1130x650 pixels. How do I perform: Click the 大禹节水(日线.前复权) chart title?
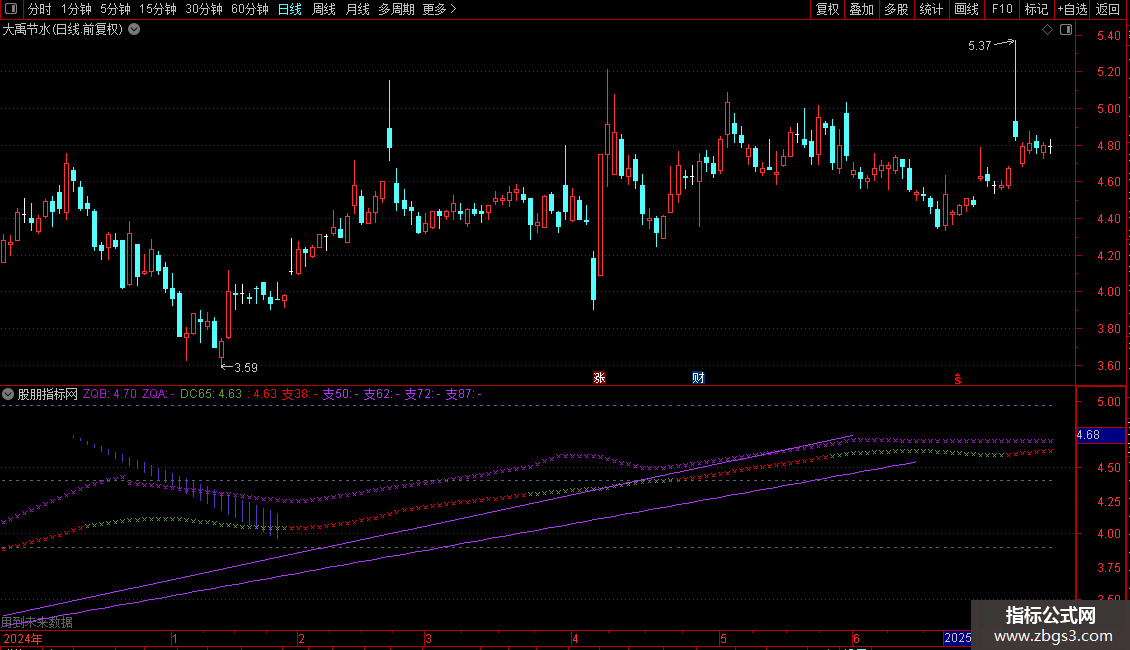[63, 30]
